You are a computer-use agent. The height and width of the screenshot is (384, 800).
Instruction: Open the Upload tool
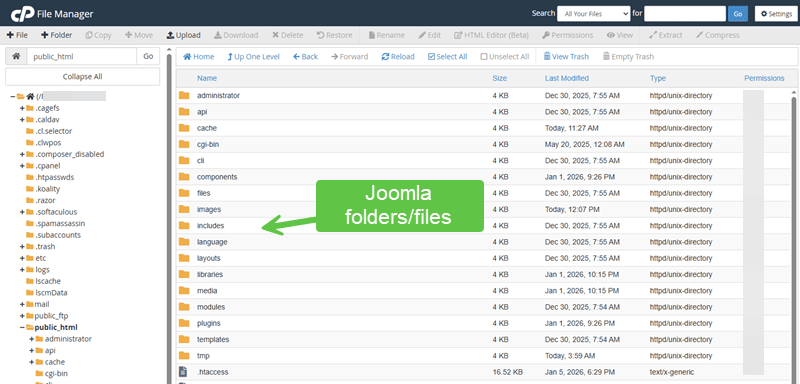(x=184, y=35)
